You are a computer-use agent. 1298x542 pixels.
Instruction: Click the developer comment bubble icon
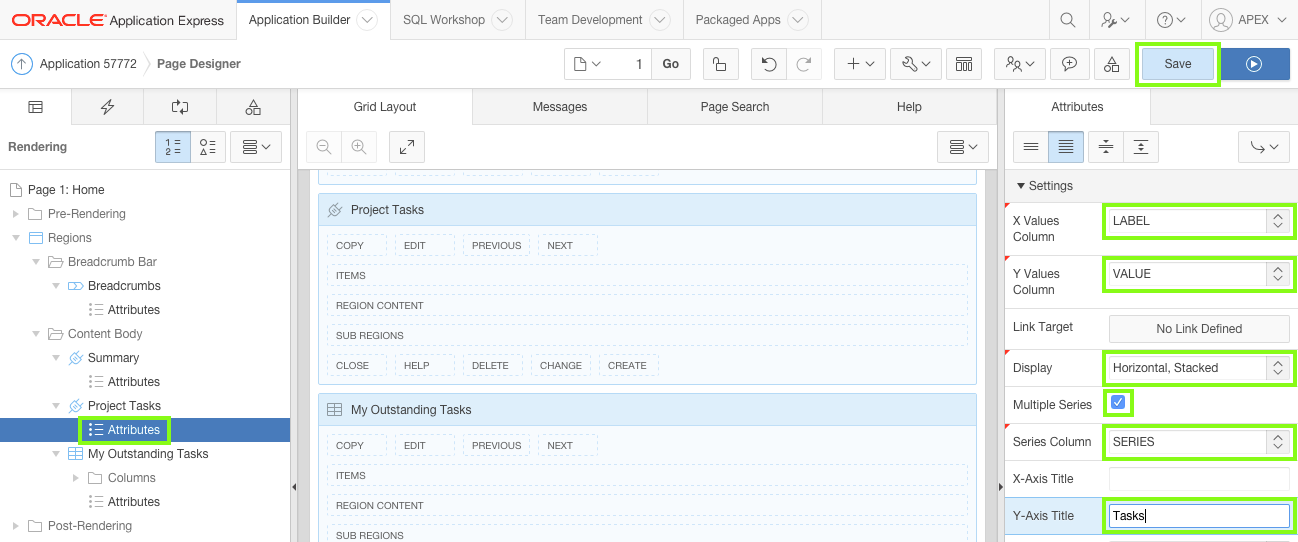[1069, 64]
